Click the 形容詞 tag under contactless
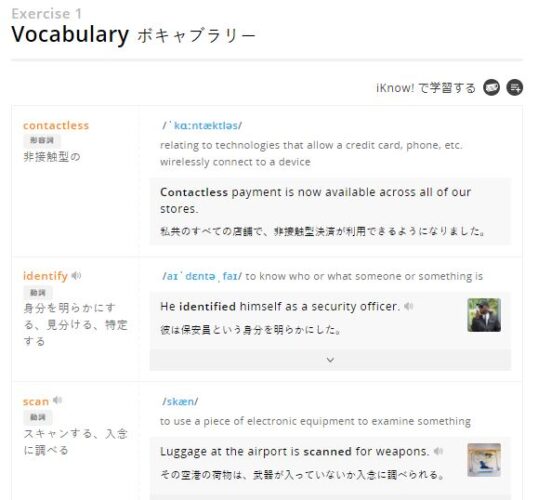The image size is (538, 500). coord(42,140)
